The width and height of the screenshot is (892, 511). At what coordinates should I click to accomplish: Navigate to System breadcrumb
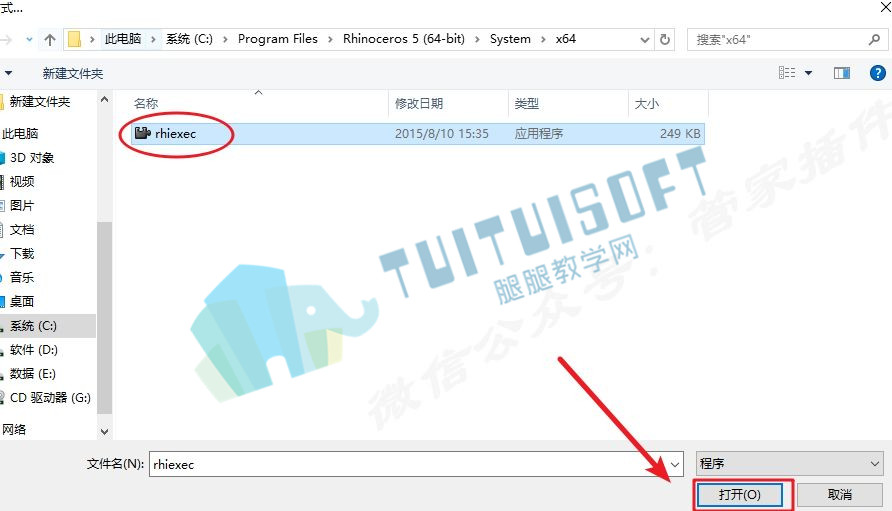click(510, 39)
